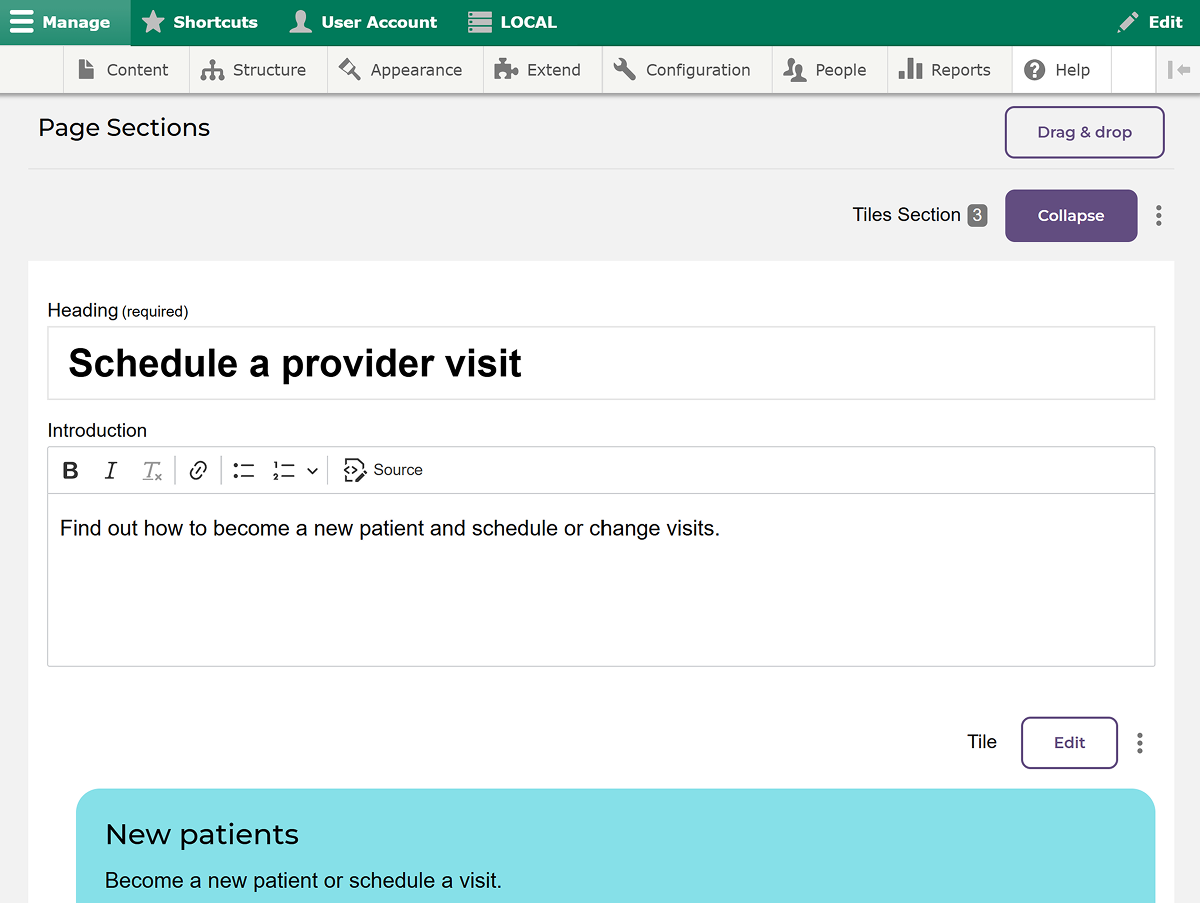Toggle Italic formatting in editor
Screen dimensions: 1200x903
[111, 470]
